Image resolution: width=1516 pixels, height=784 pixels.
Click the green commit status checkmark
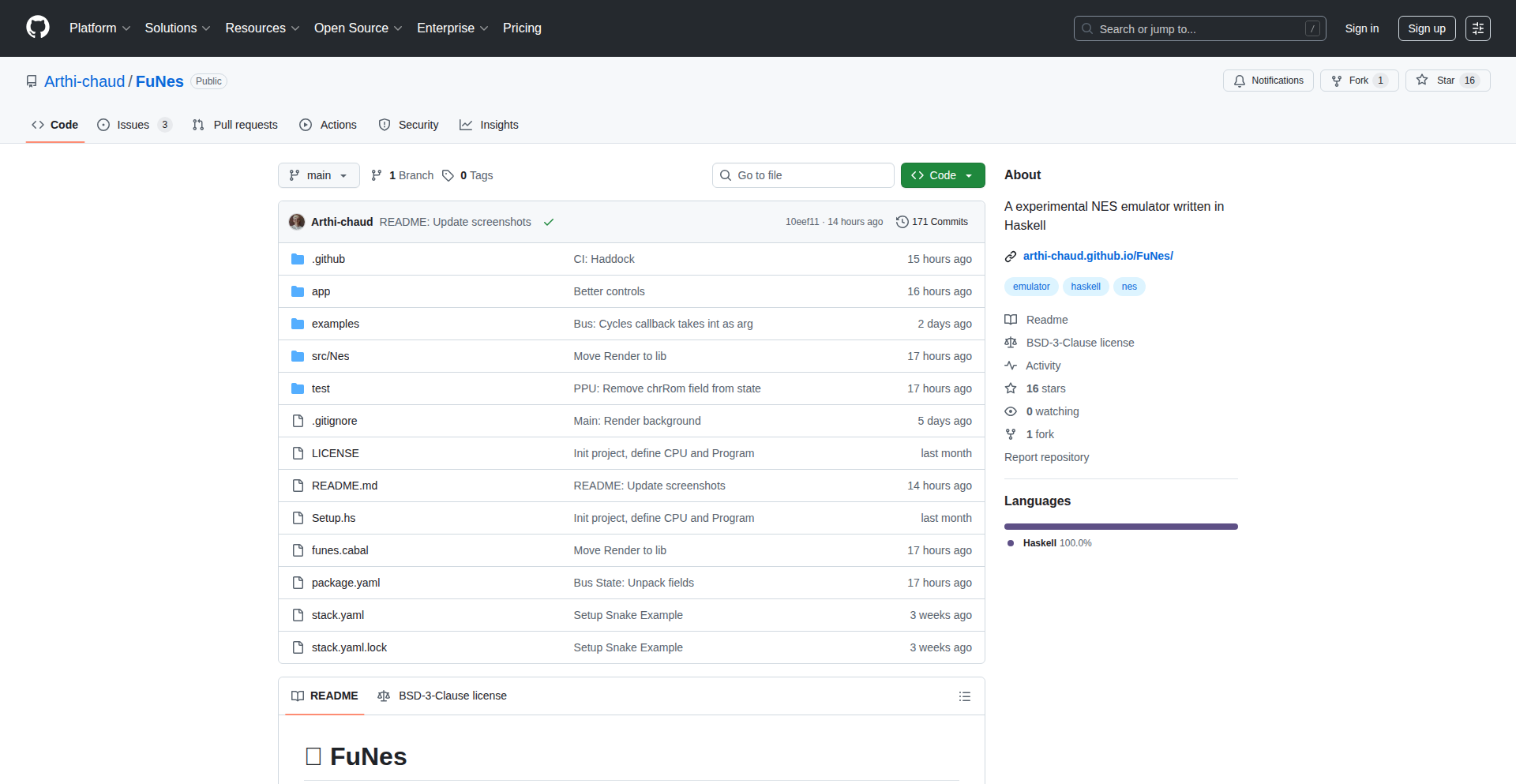pos(549,223)
